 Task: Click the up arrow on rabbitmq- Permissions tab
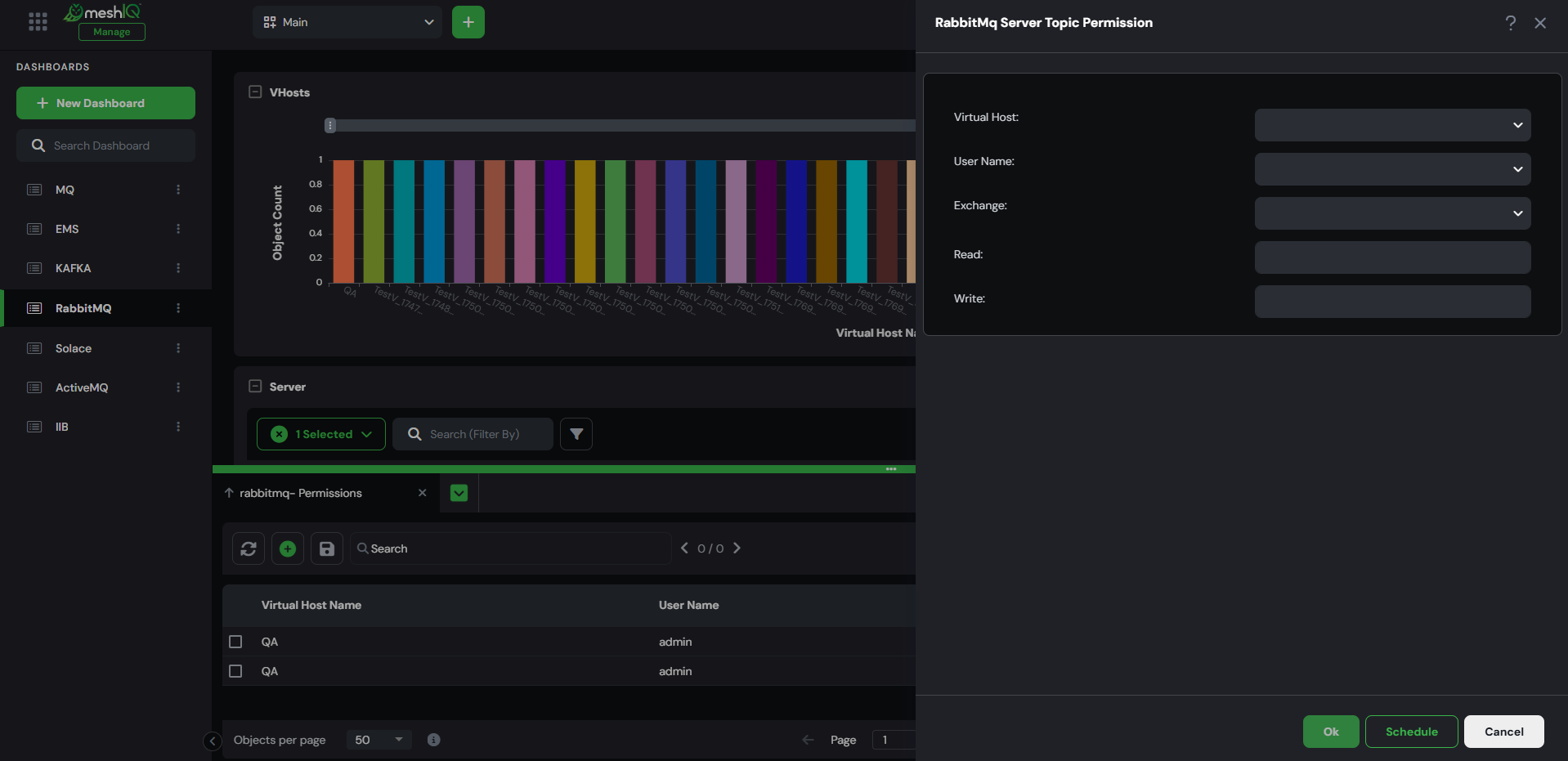tap(229, 493)
